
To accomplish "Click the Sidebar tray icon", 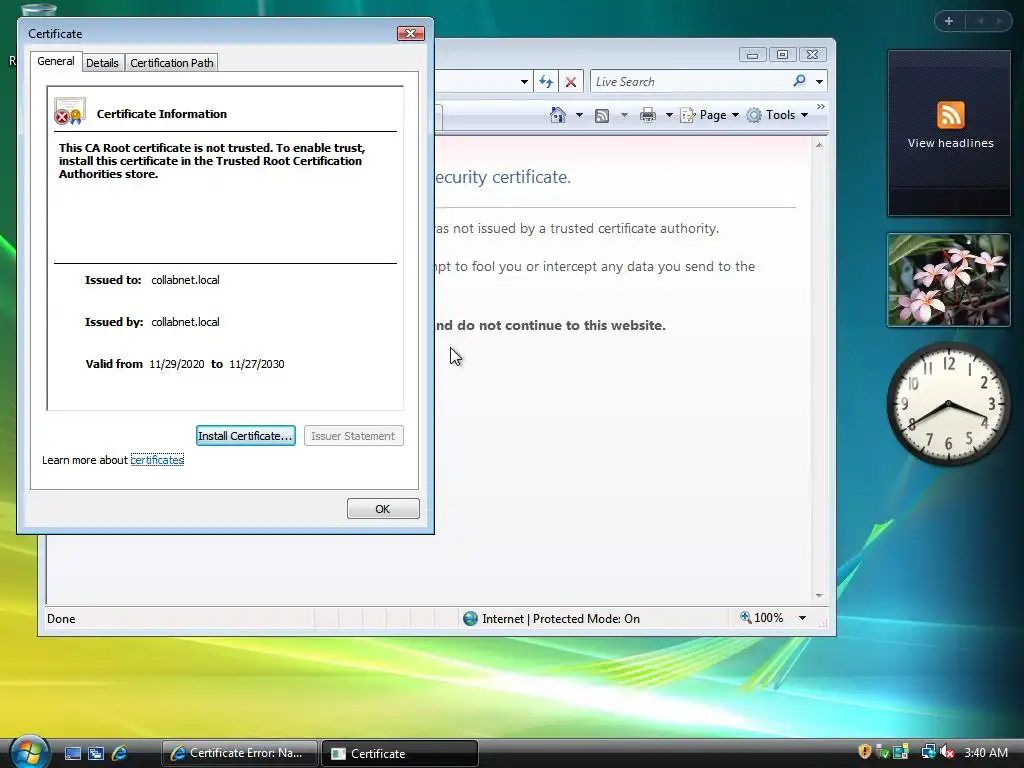I will tap(901, 752).
